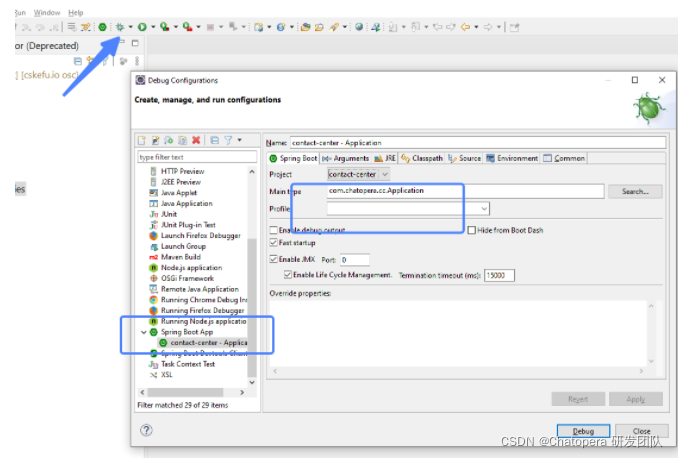Click the bug-shaped Debug toolbar icon

click(x=120, y=27)
